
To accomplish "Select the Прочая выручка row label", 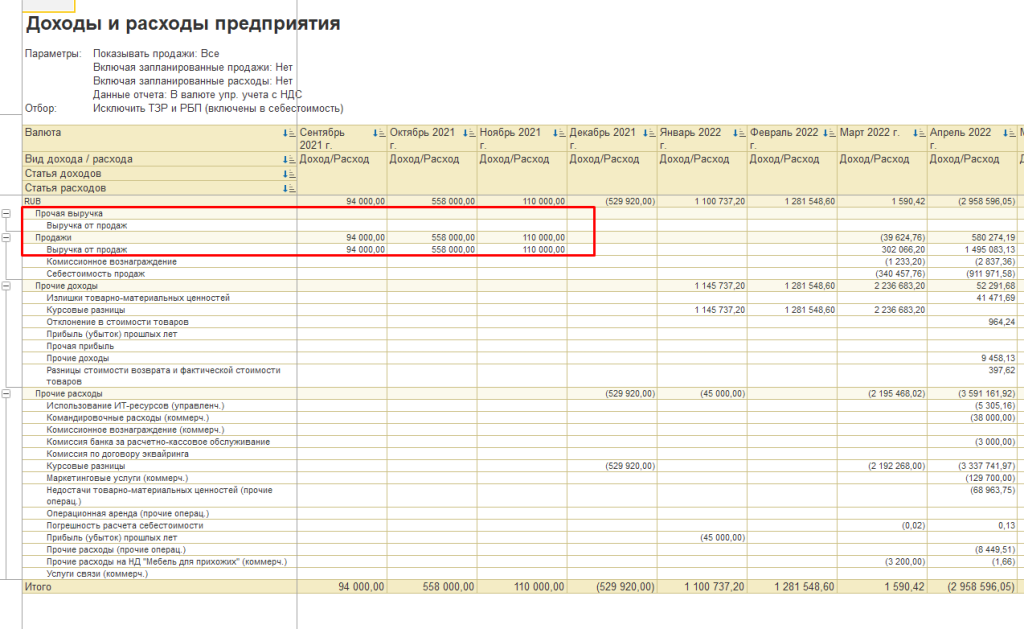I will 69,214.
